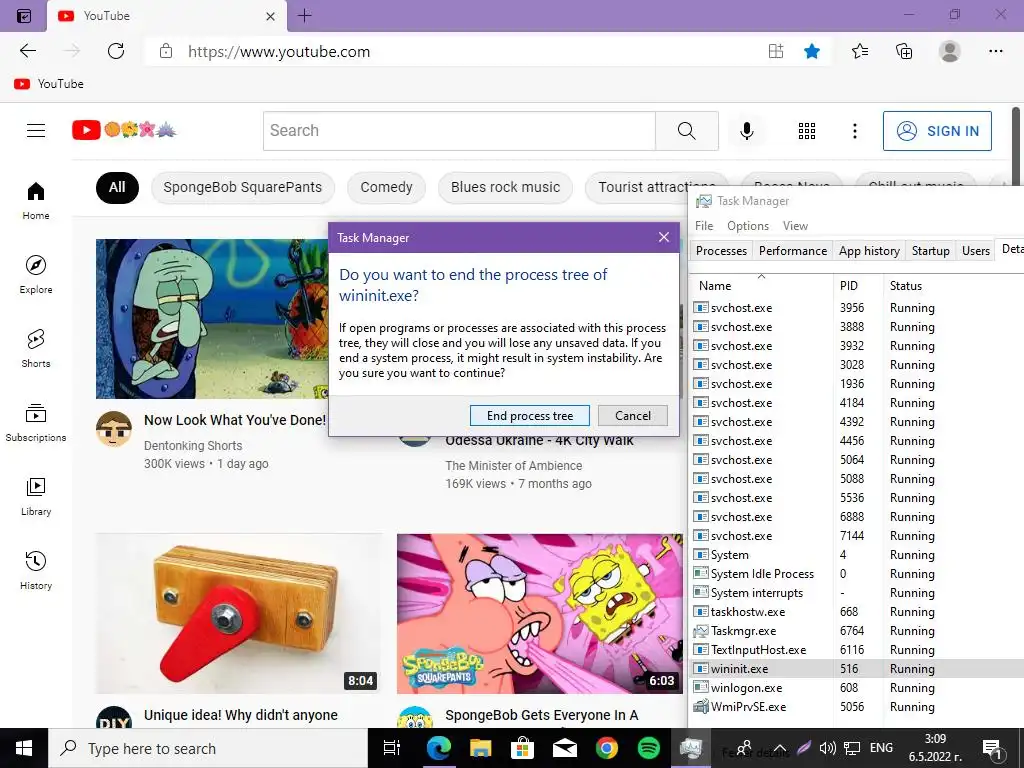Open Shorts in YouTube sidebar
Image resolution: width=1024 pixels, height=768 pixels.
point(36,348)
